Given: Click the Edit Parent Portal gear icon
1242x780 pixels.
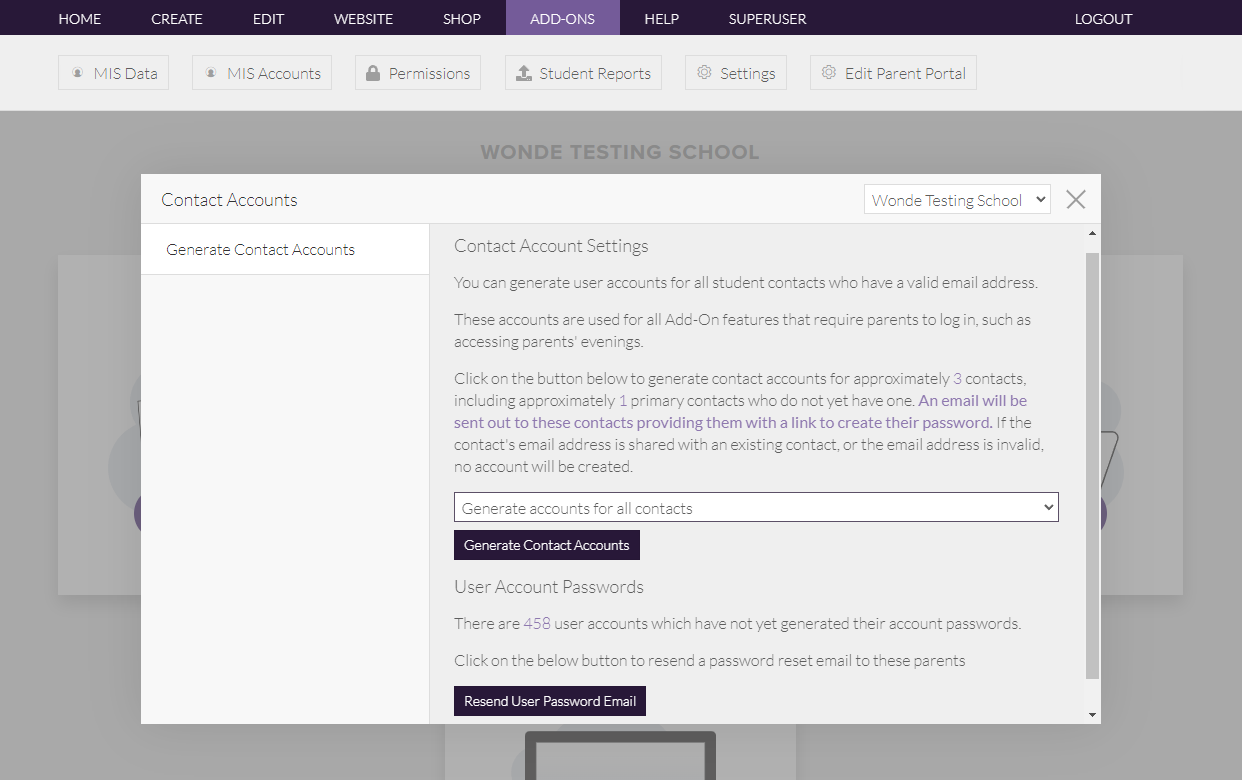Looking at the screenshot, I should click(x=829, y=73).
